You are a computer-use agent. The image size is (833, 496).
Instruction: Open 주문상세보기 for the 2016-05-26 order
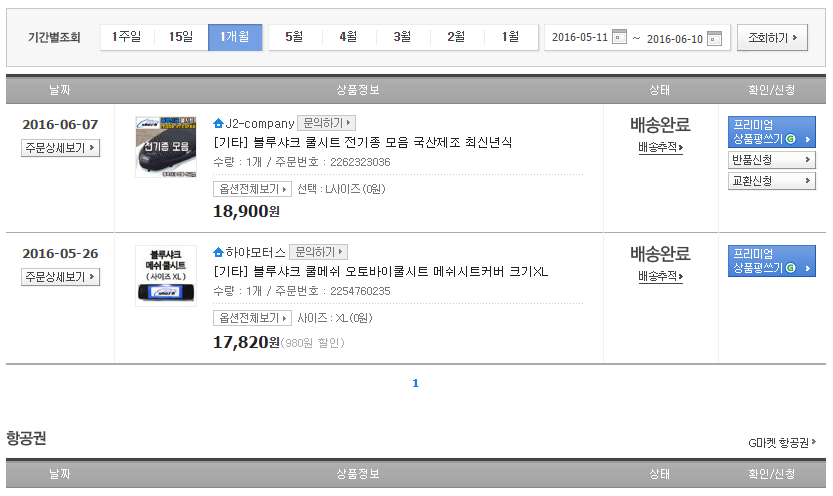pos(60,276)
